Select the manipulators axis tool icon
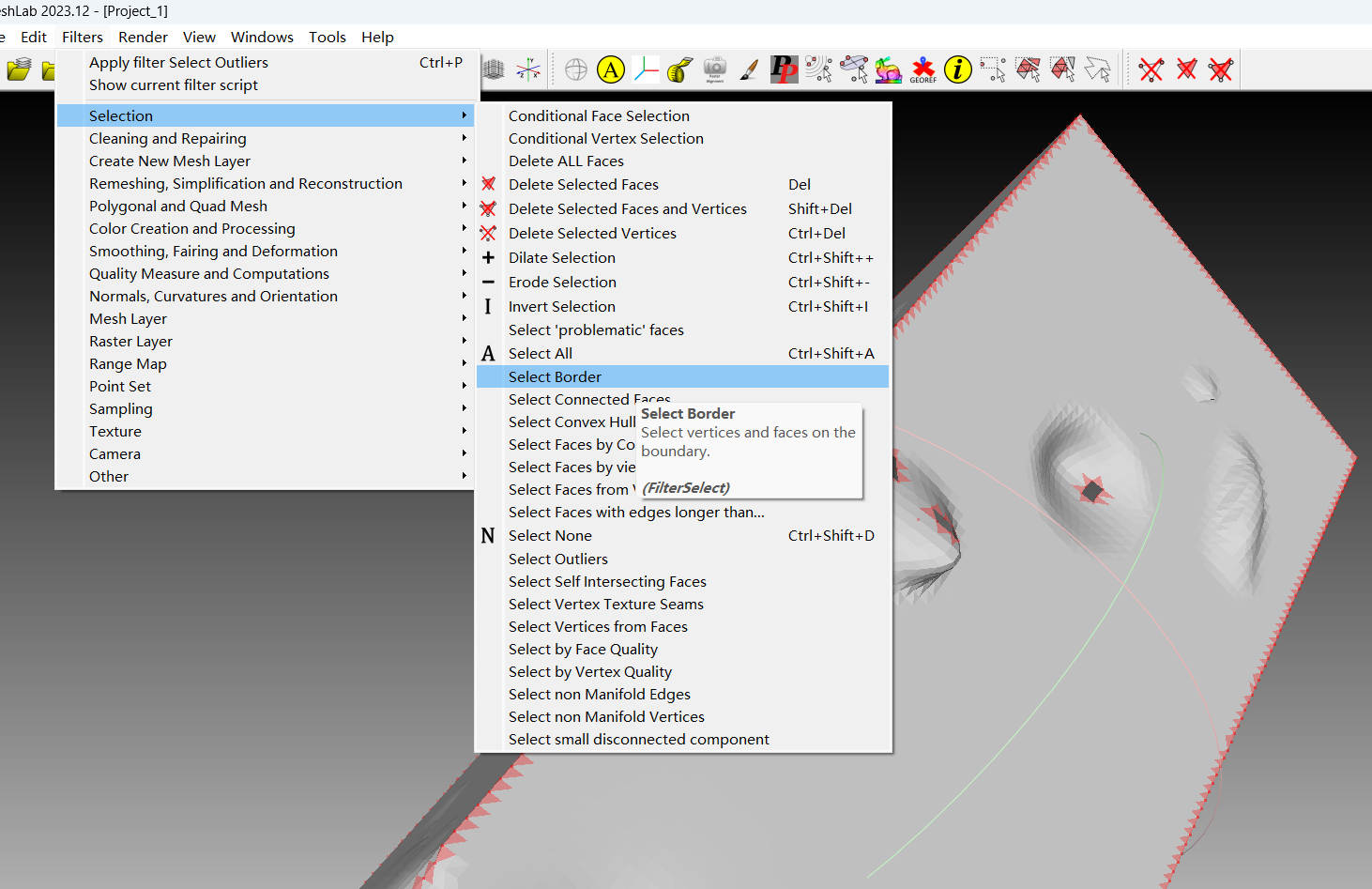1372x889 pixels. [x=646, y=69]
